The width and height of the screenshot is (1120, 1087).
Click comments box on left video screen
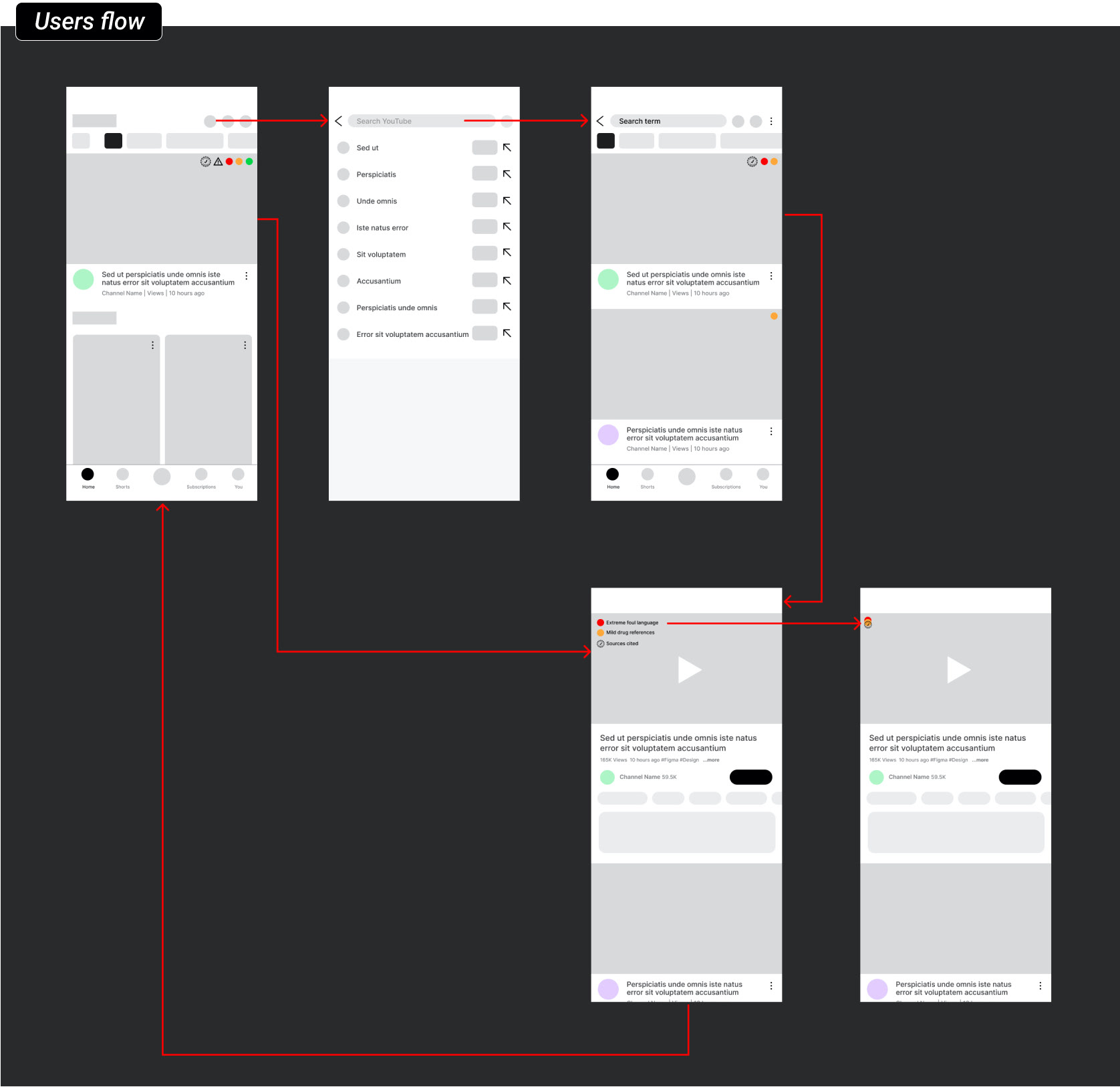pyautogui.click(x=687, y=832)
